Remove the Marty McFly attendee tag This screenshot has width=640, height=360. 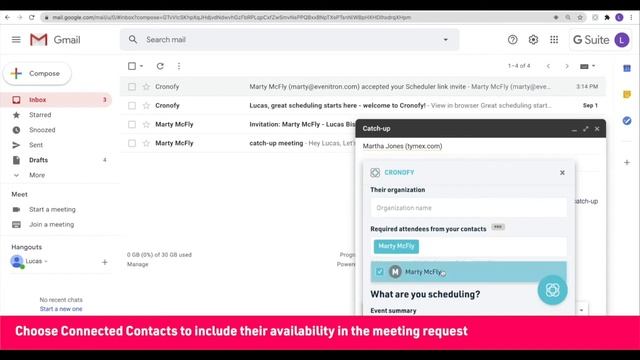[396, 246]
